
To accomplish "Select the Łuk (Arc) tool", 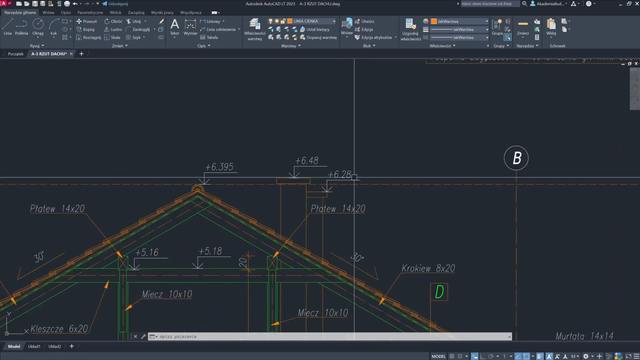I will (53, 27).
